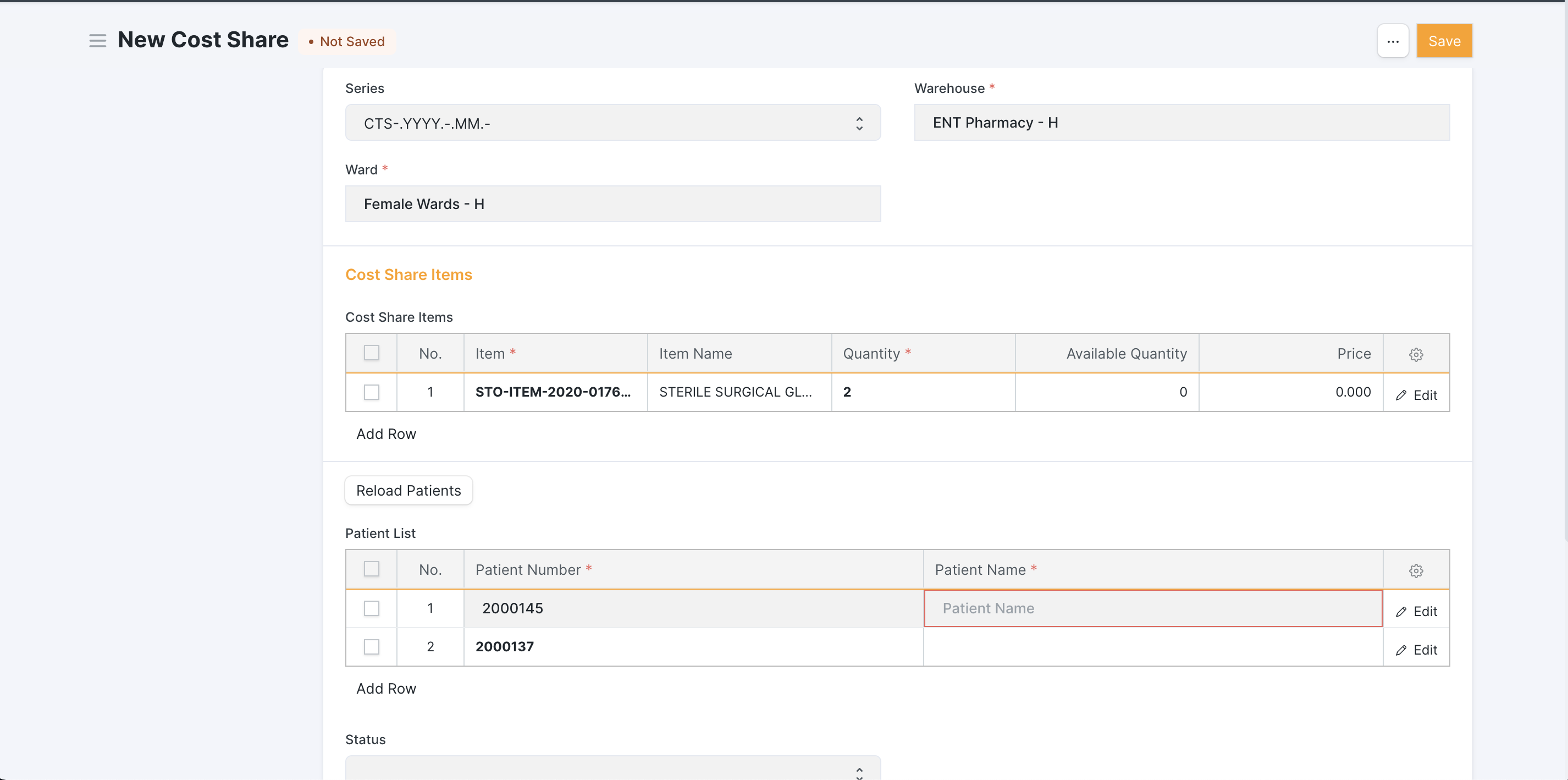
Task: Click Available Quantity cell showing 0
Action: pyautogui.click(x=1107, y=392)
